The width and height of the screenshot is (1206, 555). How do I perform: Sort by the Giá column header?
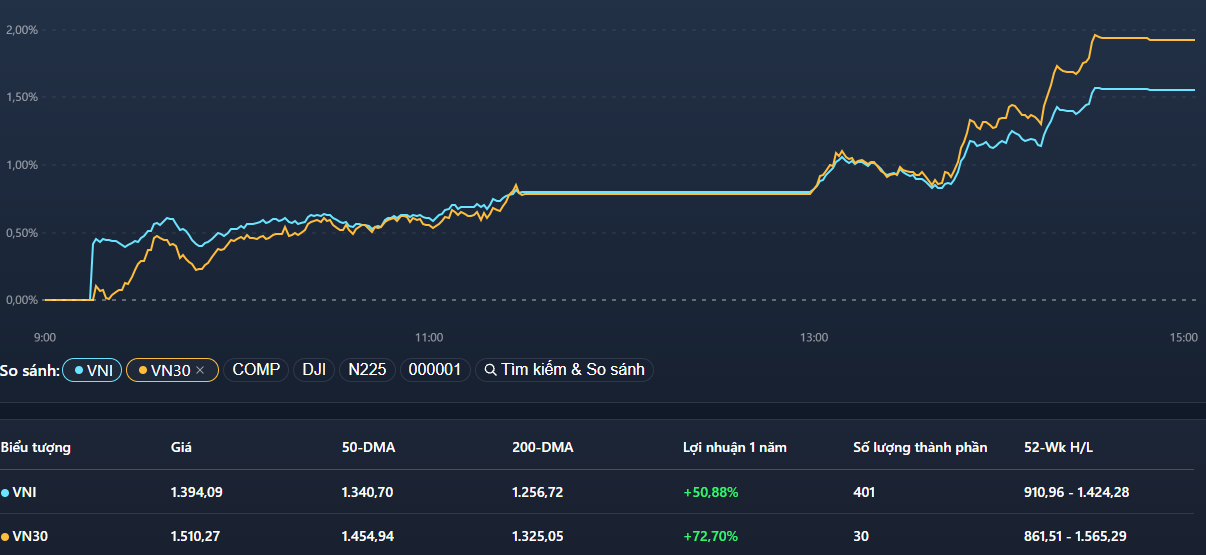pyautogui.click(x=181, y=447)
